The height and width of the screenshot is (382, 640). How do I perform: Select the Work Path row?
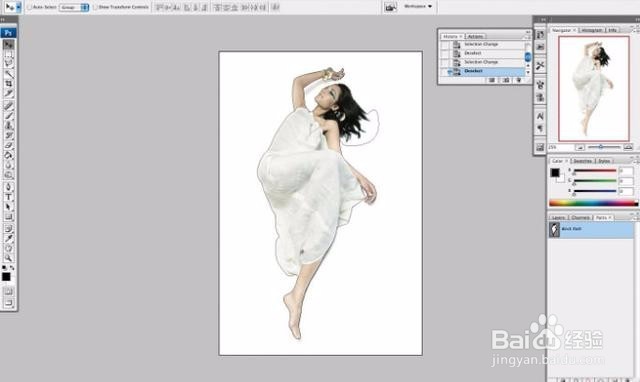(x=591, y=230)
